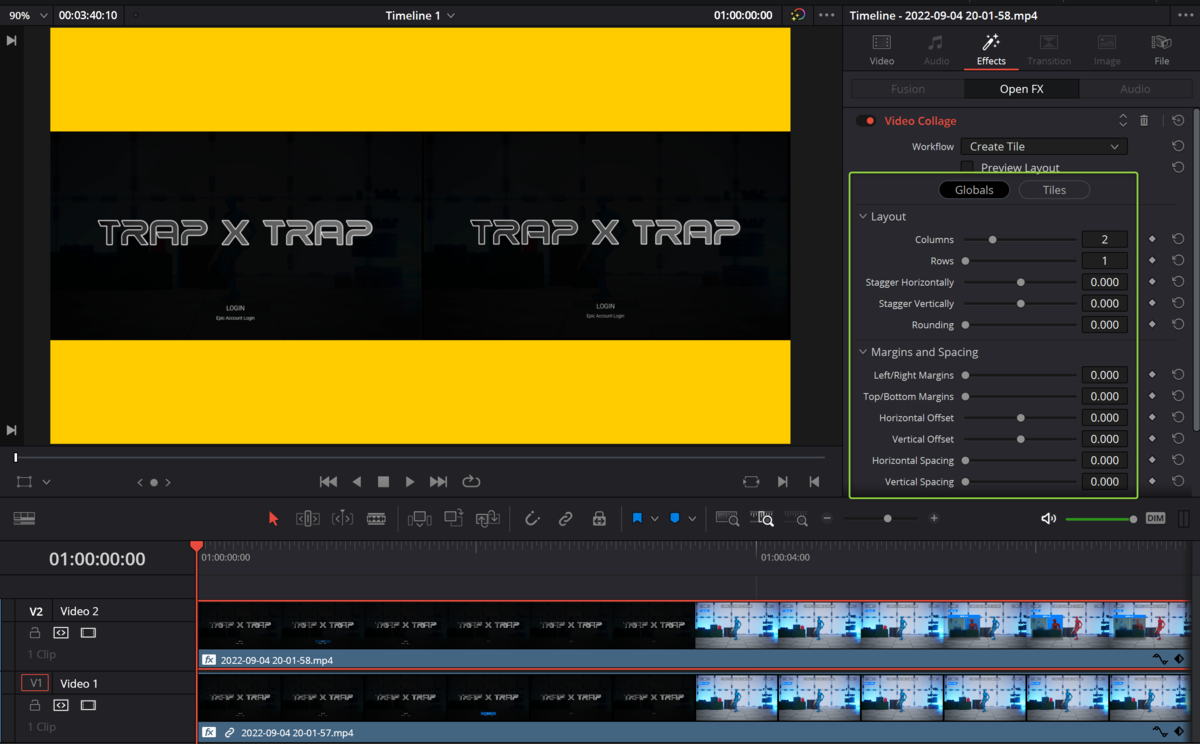
Task: Toggle timeline Snapping magnet icon
Action: [x=532, y=518]
